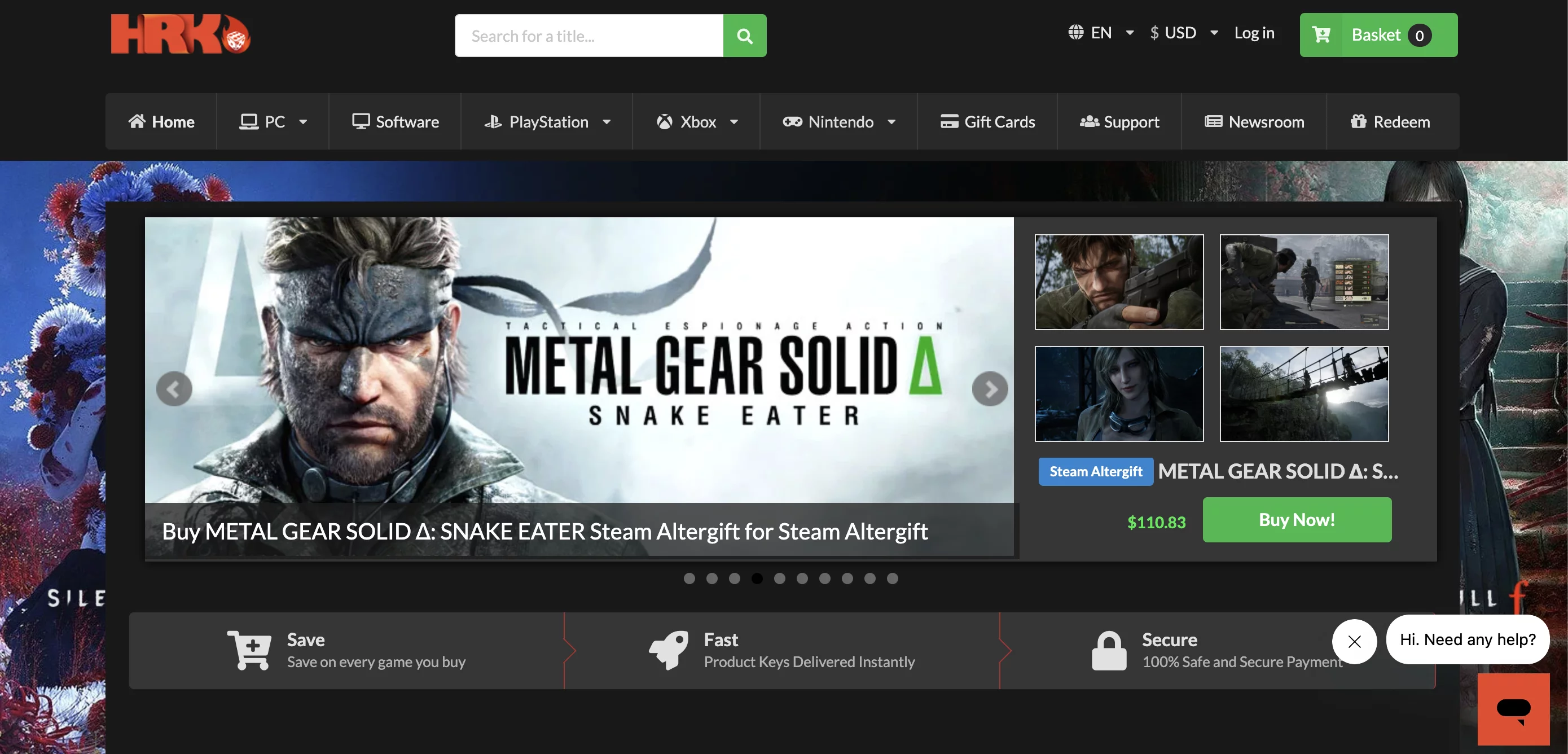Go to previous slide with the left arrow
Image resolution: width=1568 pixels, height=754 pixels.
[174, 389]
